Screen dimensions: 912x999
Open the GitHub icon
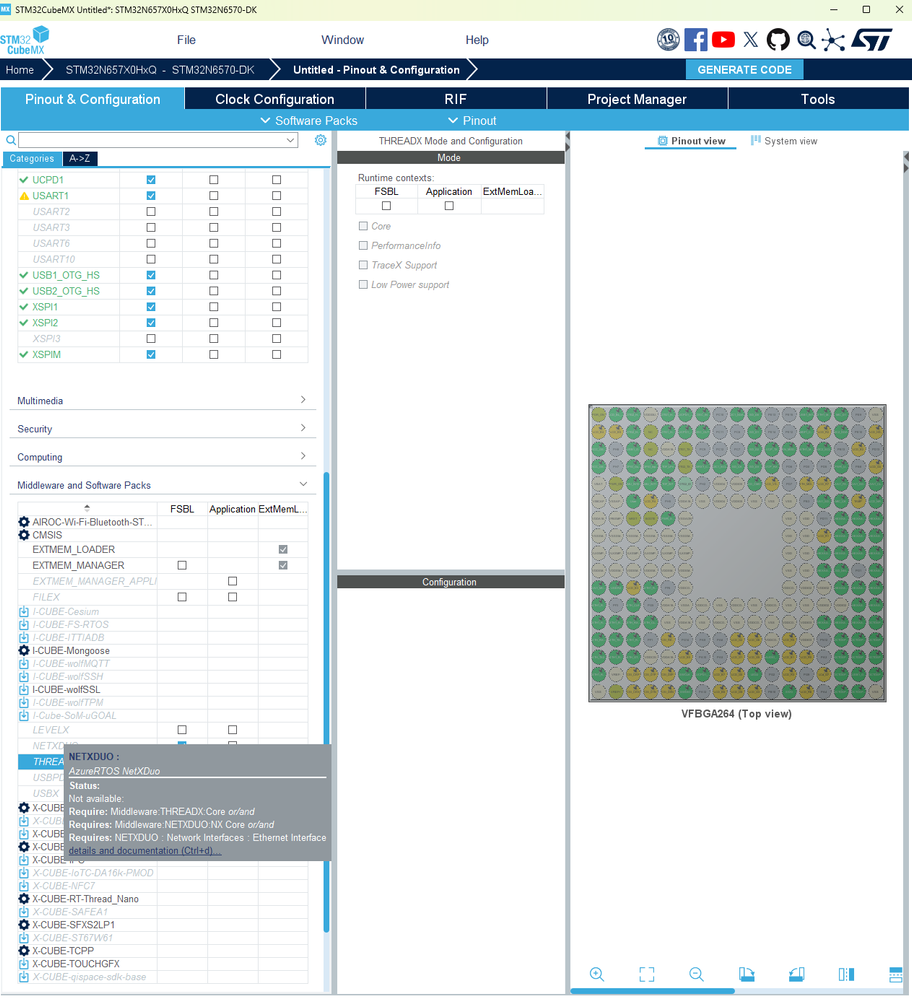(x=778, y=40)
